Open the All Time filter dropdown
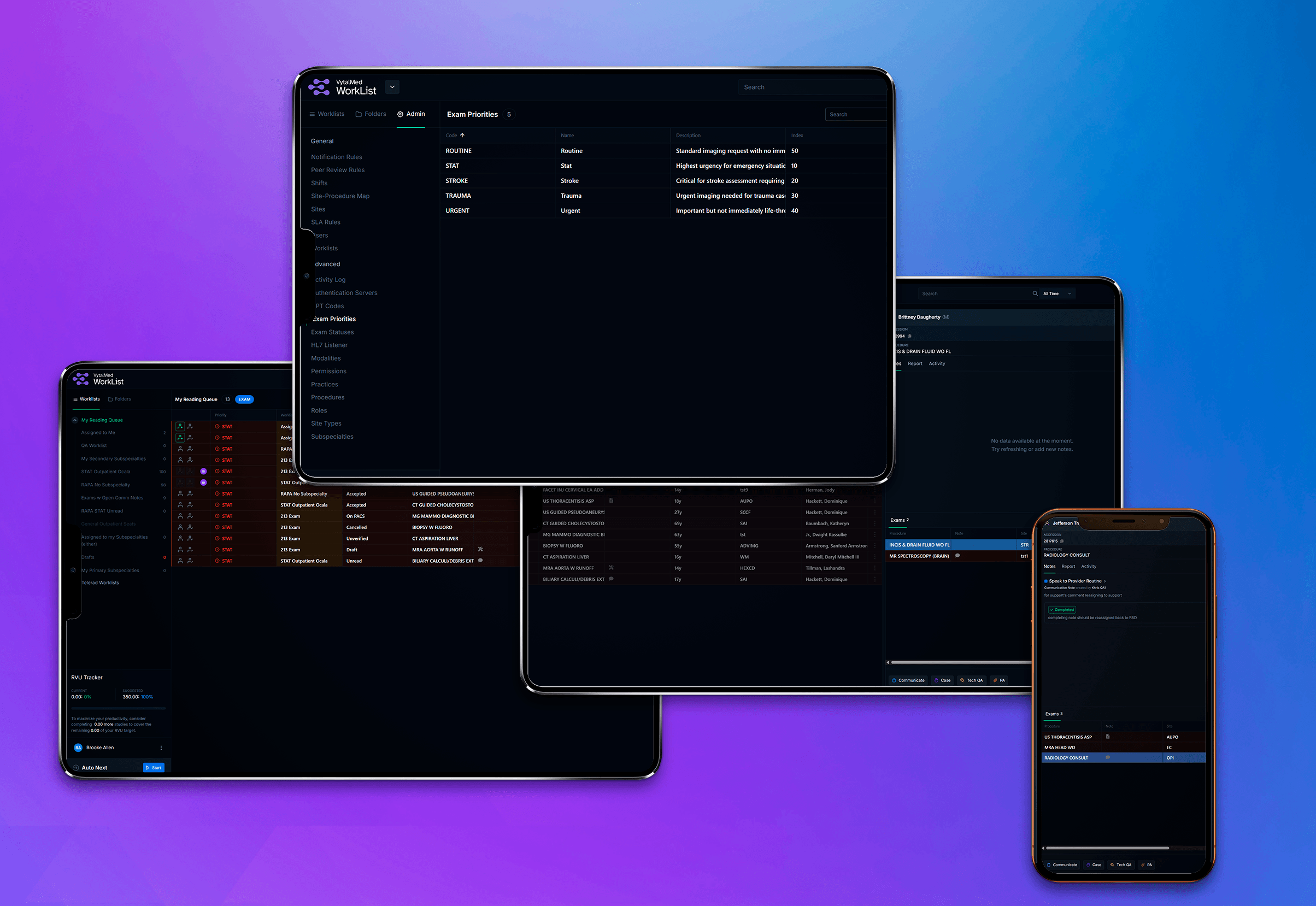The width and height of the screenshot is (1316, 906). 1057,293
